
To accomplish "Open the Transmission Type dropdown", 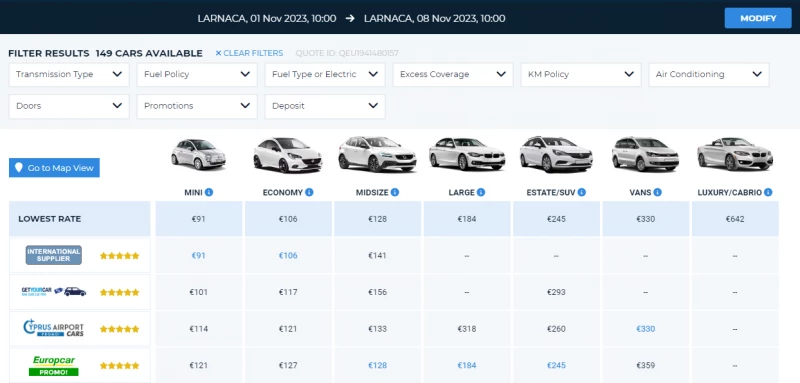I will [x=69, y=74].
